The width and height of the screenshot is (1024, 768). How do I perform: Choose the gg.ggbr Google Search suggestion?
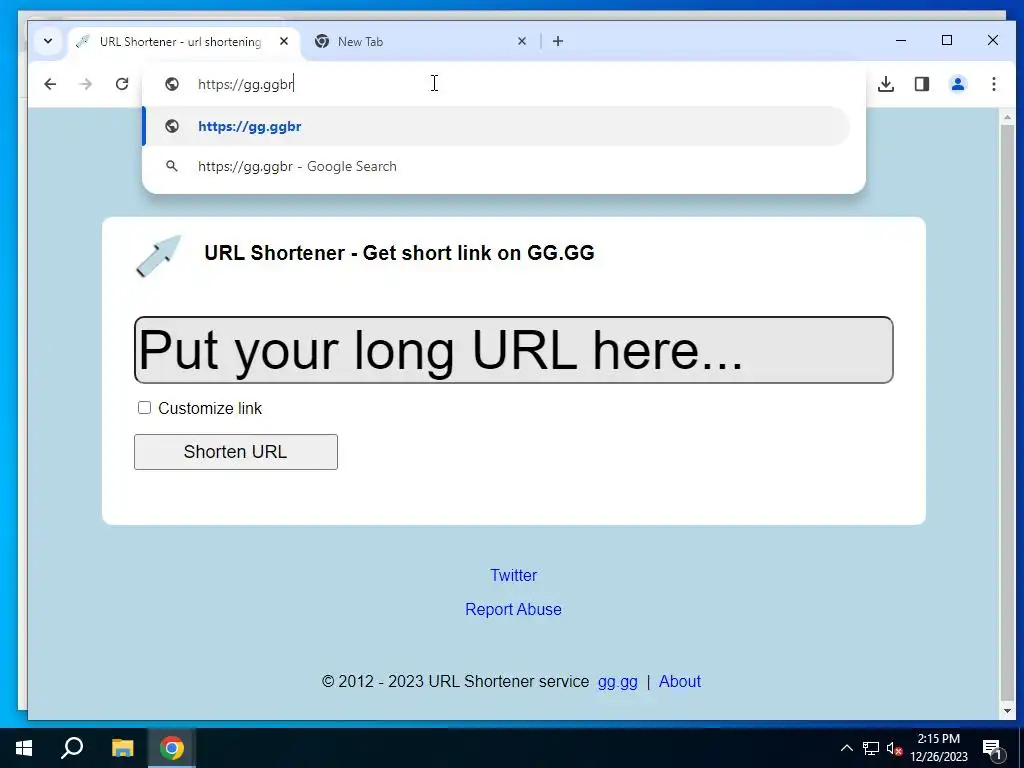coord(496,167)
